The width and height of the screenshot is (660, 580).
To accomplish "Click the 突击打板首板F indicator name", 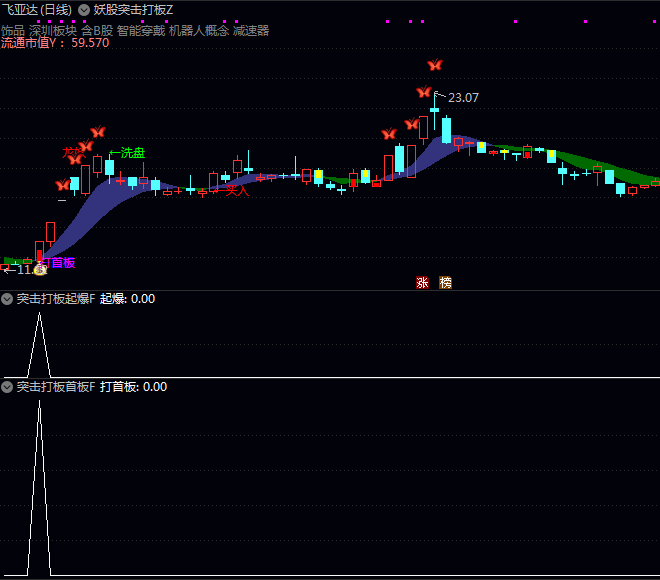I will click(56, 387).
